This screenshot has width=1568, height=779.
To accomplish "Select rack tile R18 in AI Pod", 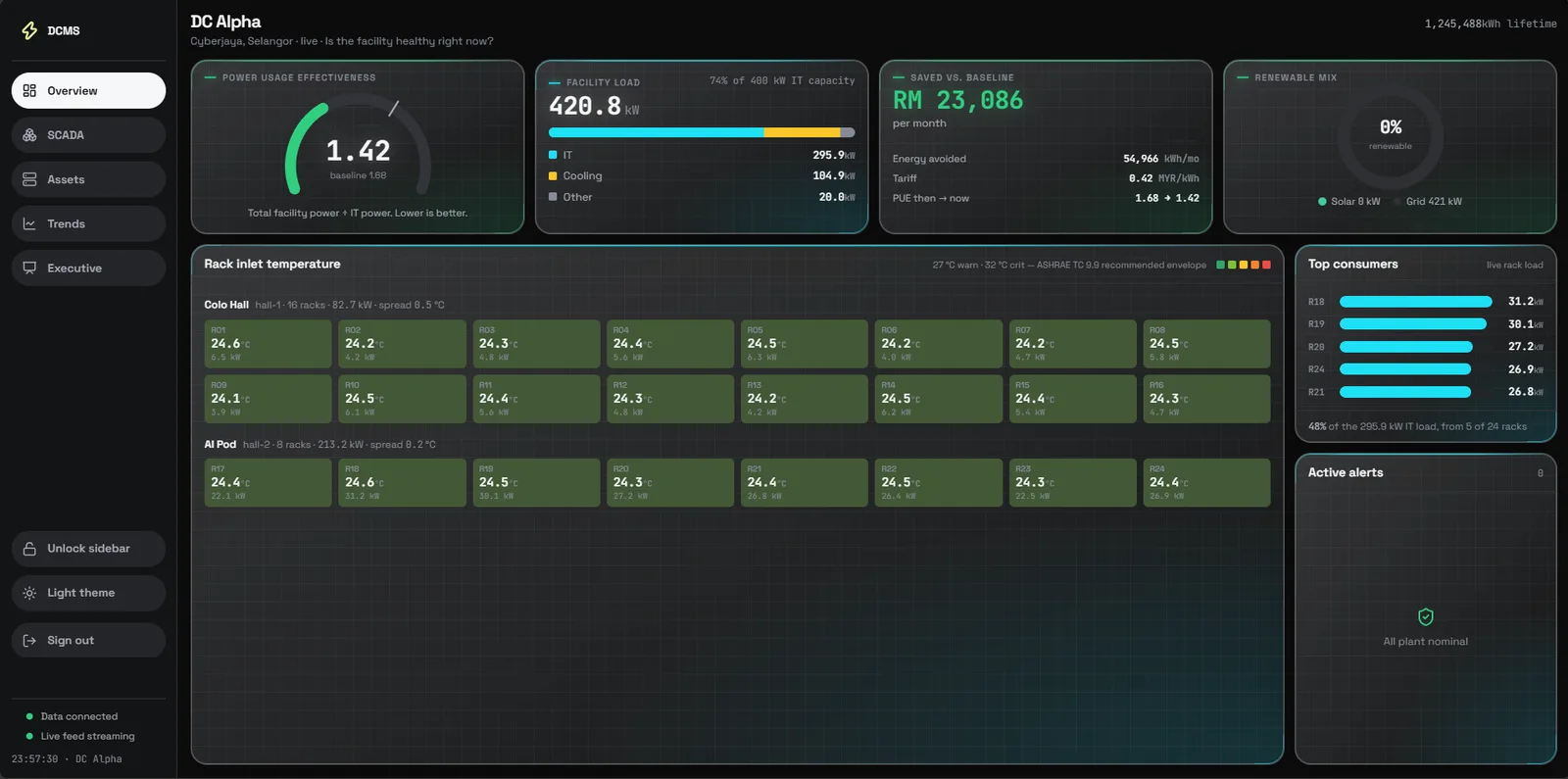I will pos(402,483).
